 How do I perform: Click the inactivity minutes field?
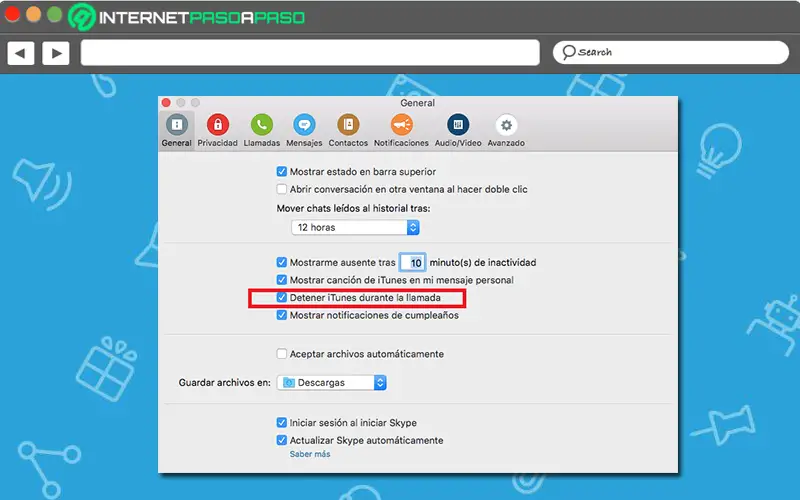(x=412, y=263)
